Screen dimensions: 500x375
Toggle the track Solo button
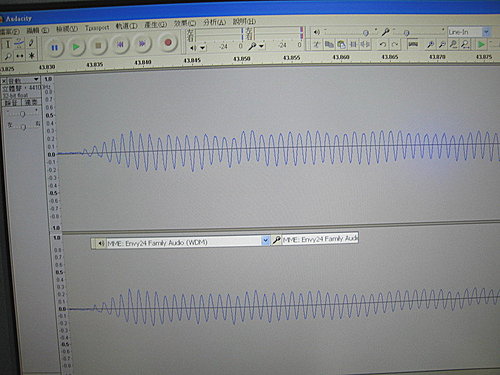31,102
